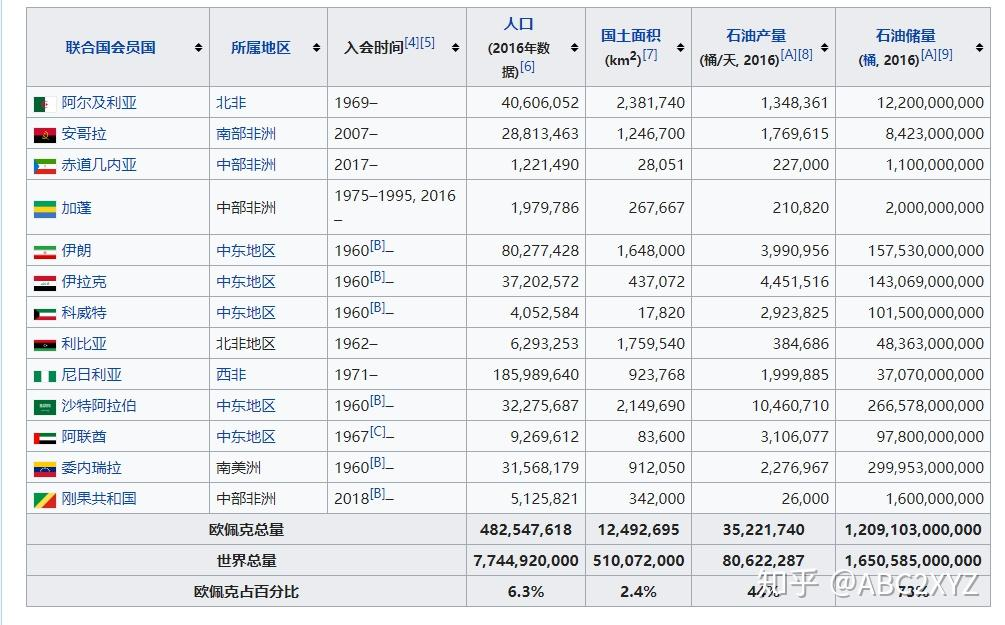The image size is (1005, 625).
Task: Open 北非 region link in Algeria row
Action: pyautogui.click(x=231, y=103)
